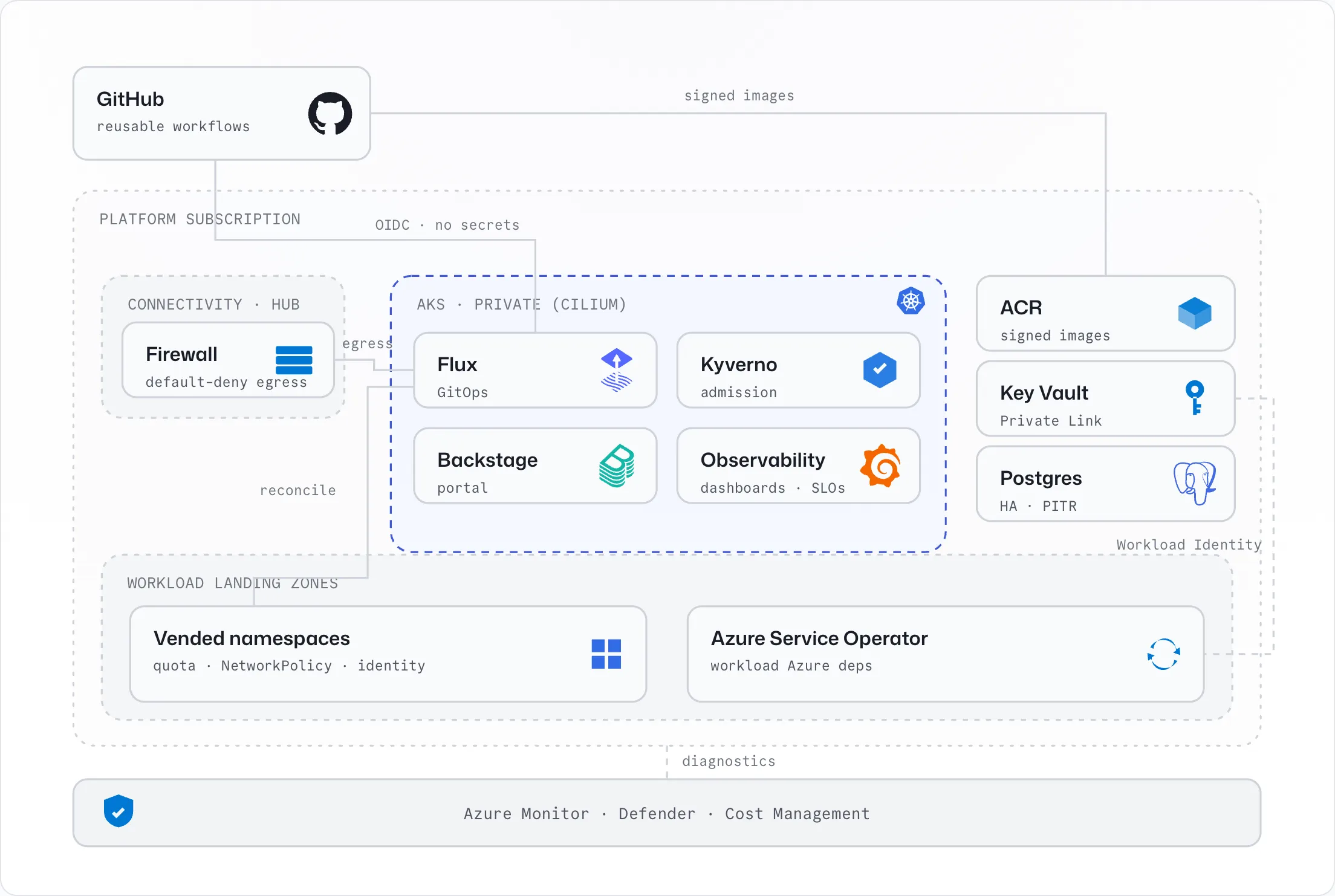The image size is (1335, 896).
Task: Select the Key Vault card title
Action: 1044,393
